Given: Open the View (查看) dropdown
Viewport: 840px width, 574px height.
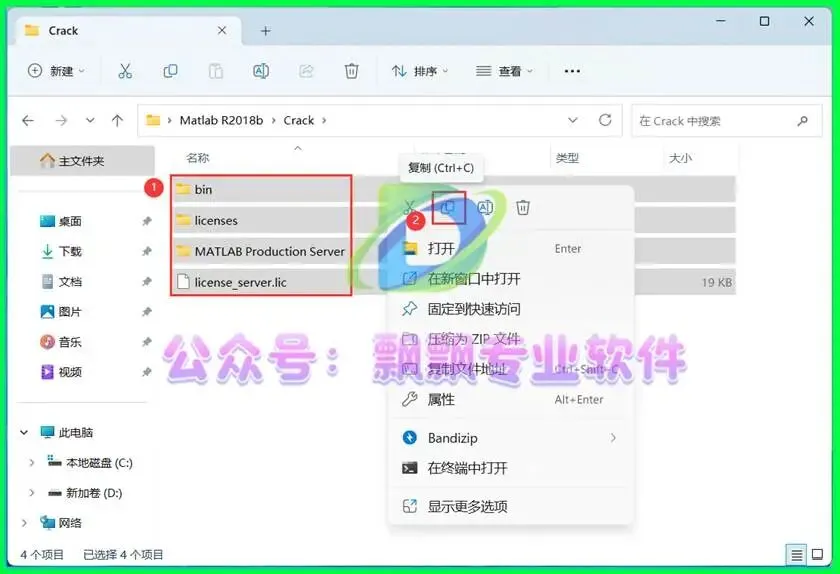Looking at the screenshot, I should click(505, 71).
